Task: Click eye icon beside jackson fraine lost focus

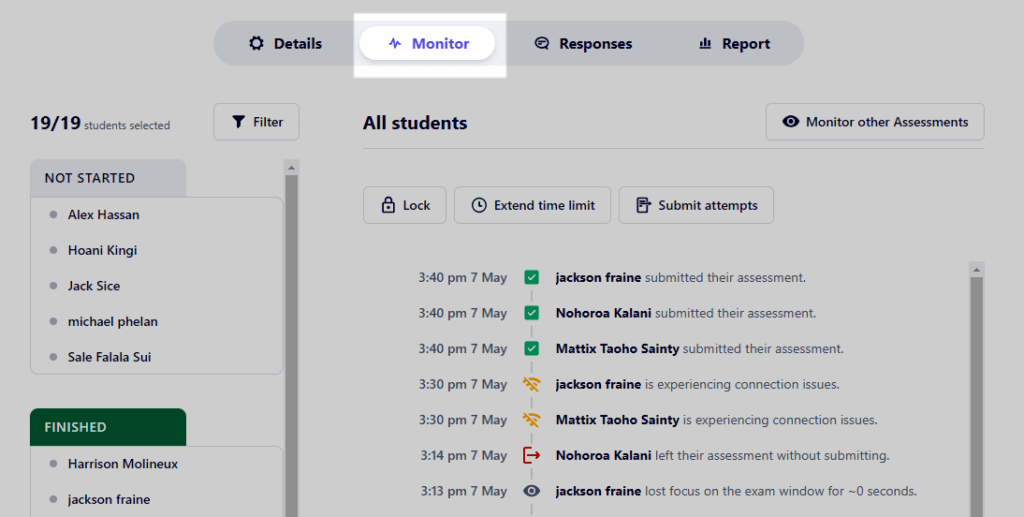Action: 532,491
